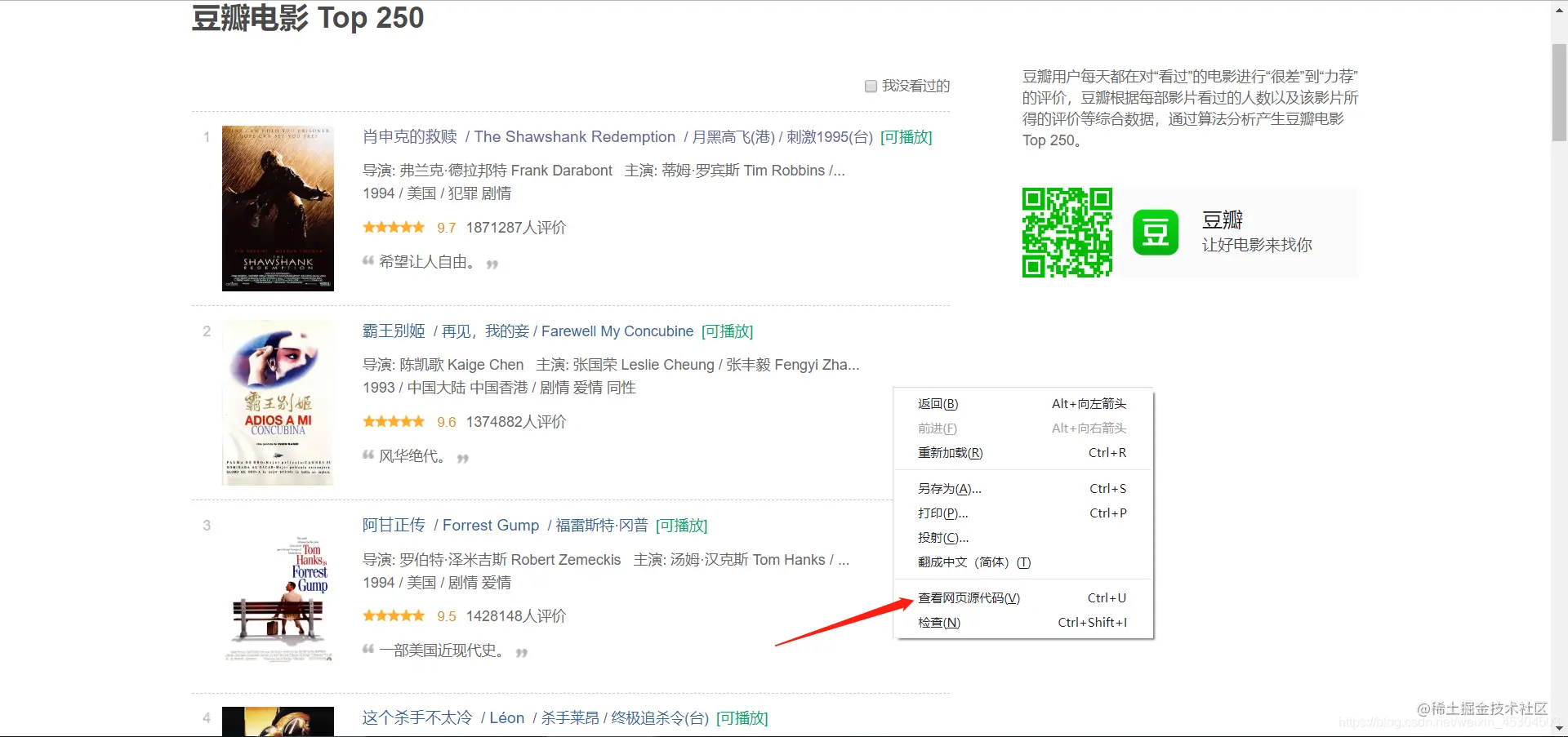This screenshot has height=737, width=1568.
Task: Open 霸王别姬 movie title link
Action: (x=394, y=331)
